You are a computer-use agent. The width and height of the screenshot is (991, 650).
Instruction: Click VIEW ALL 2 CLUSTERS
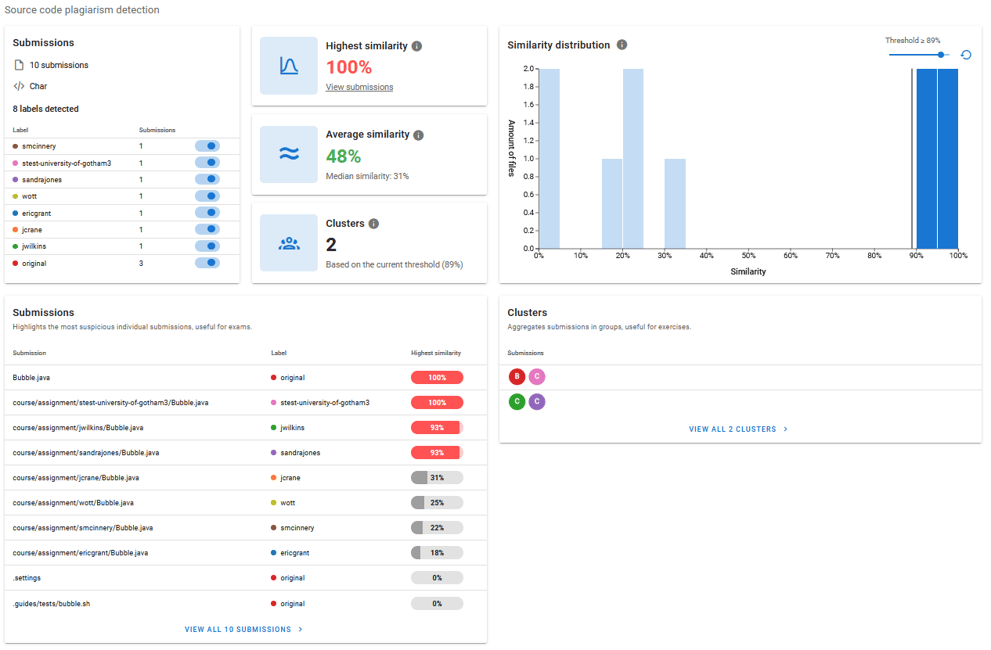coord(738,428)
